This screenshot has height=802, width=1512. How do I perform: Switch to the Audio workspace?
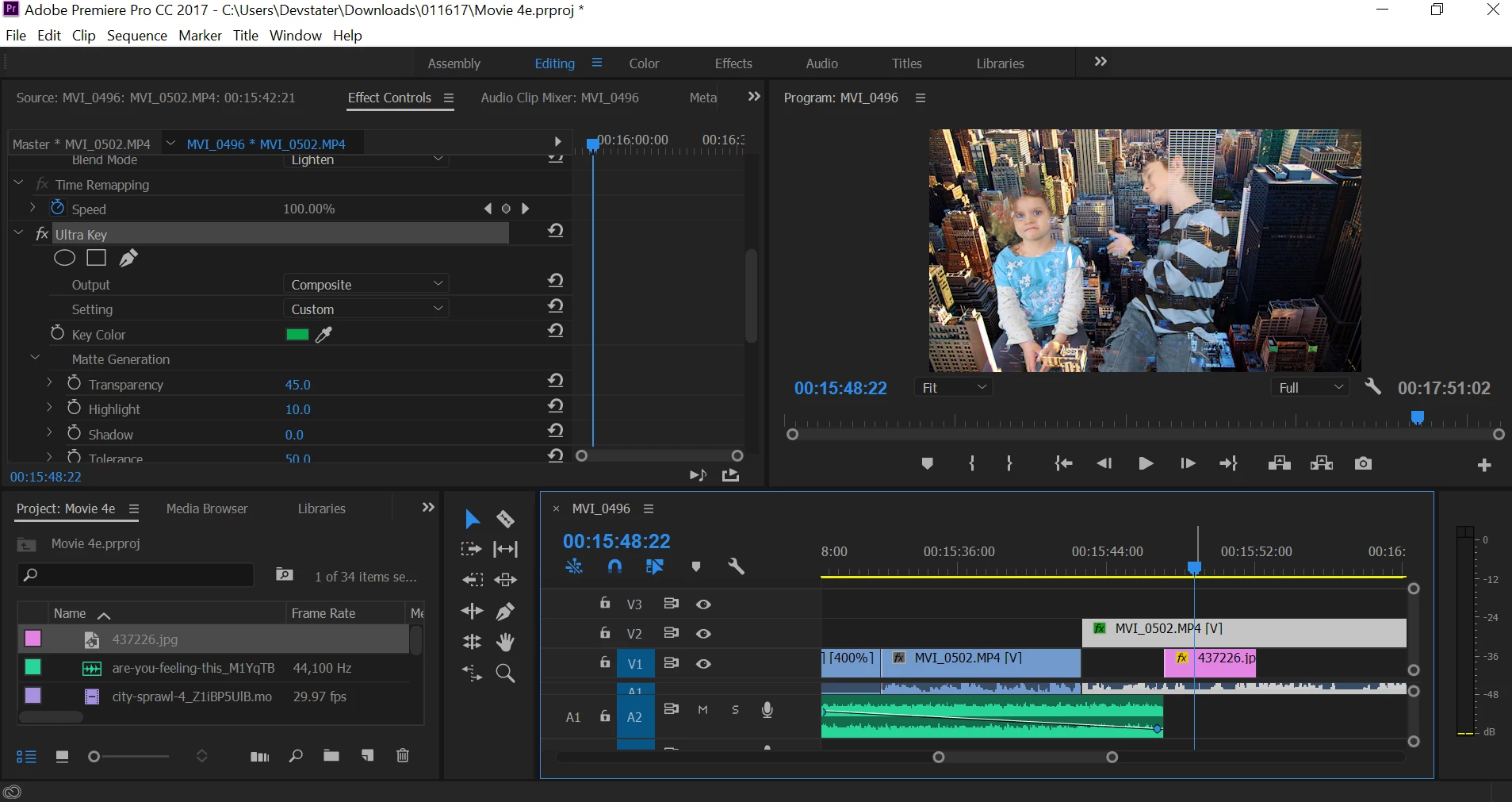click(821, 63)
